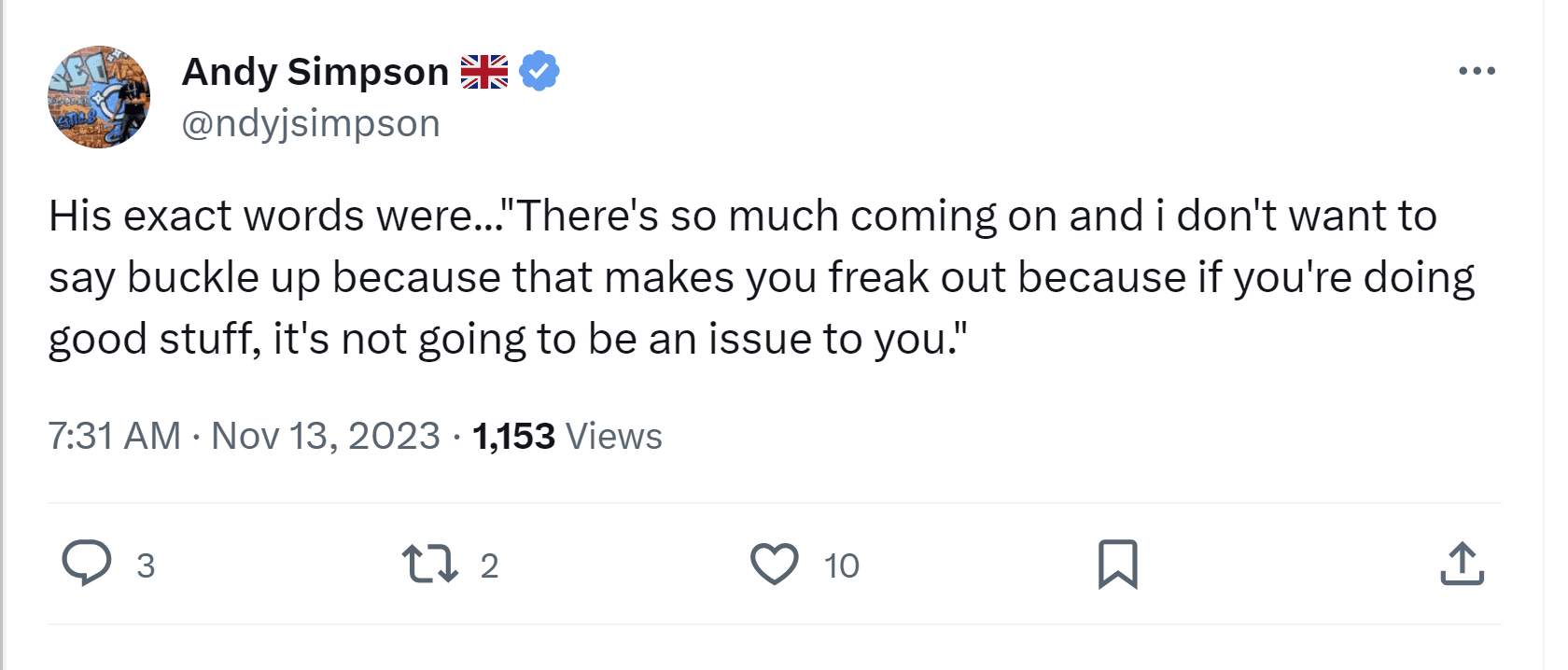Click the Nov 13, 2023 date

tap(326, 436)
